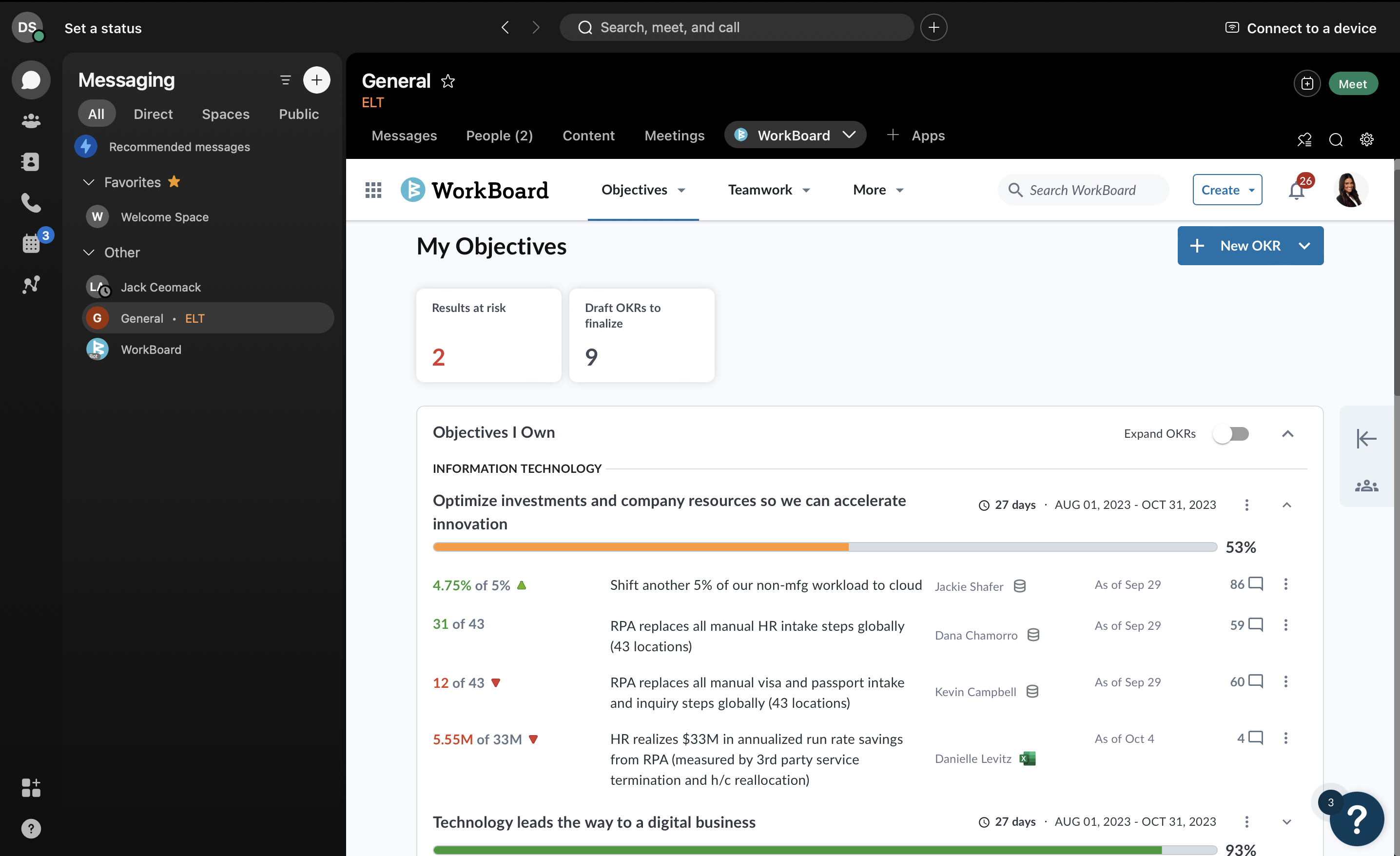The height and width of the screenshot is (856, 1400).
Task: Click the DS profile avatar
Action: [x=27, y=27]
